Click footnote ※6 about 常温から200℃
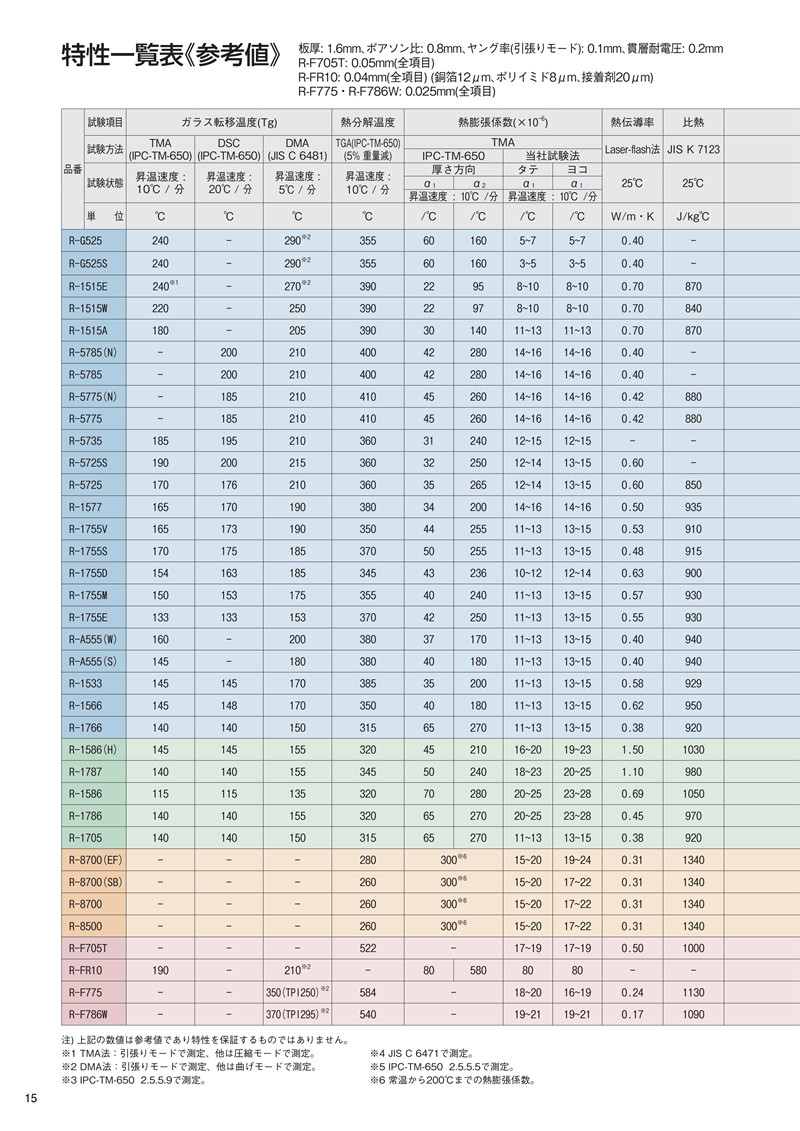The height and width of the screenshot is (1131, 800). (x=453, y=1080)
